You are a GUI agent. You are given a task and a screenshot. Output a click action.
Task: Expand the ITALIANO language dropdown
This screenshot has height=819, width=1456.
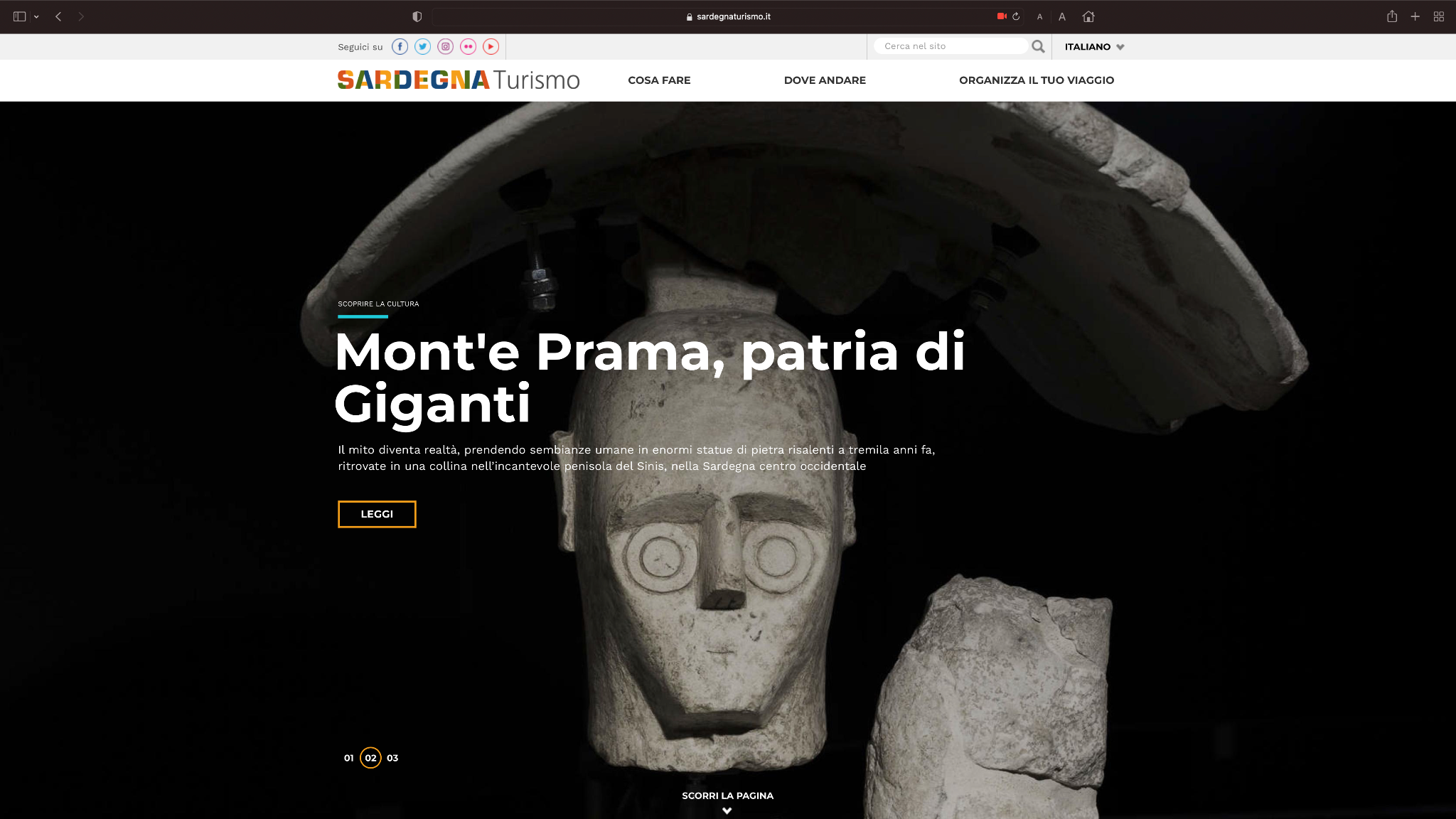pos(1094,47)
